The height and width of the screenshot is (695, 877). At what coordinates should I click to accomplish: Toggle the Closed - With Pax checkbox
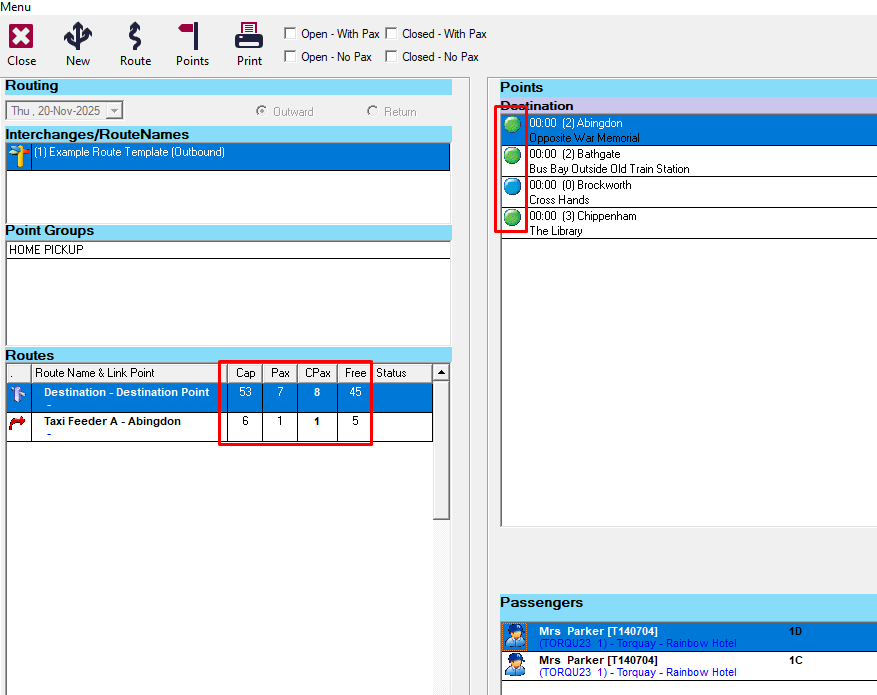(391, 34)
